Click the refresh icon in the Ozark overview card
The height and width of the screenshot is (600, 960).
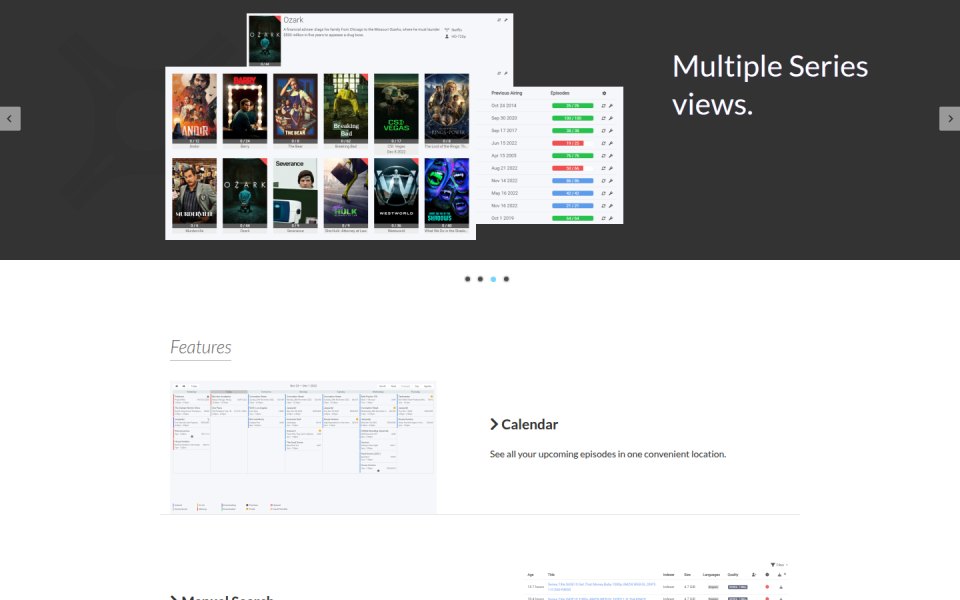(499, 20)
